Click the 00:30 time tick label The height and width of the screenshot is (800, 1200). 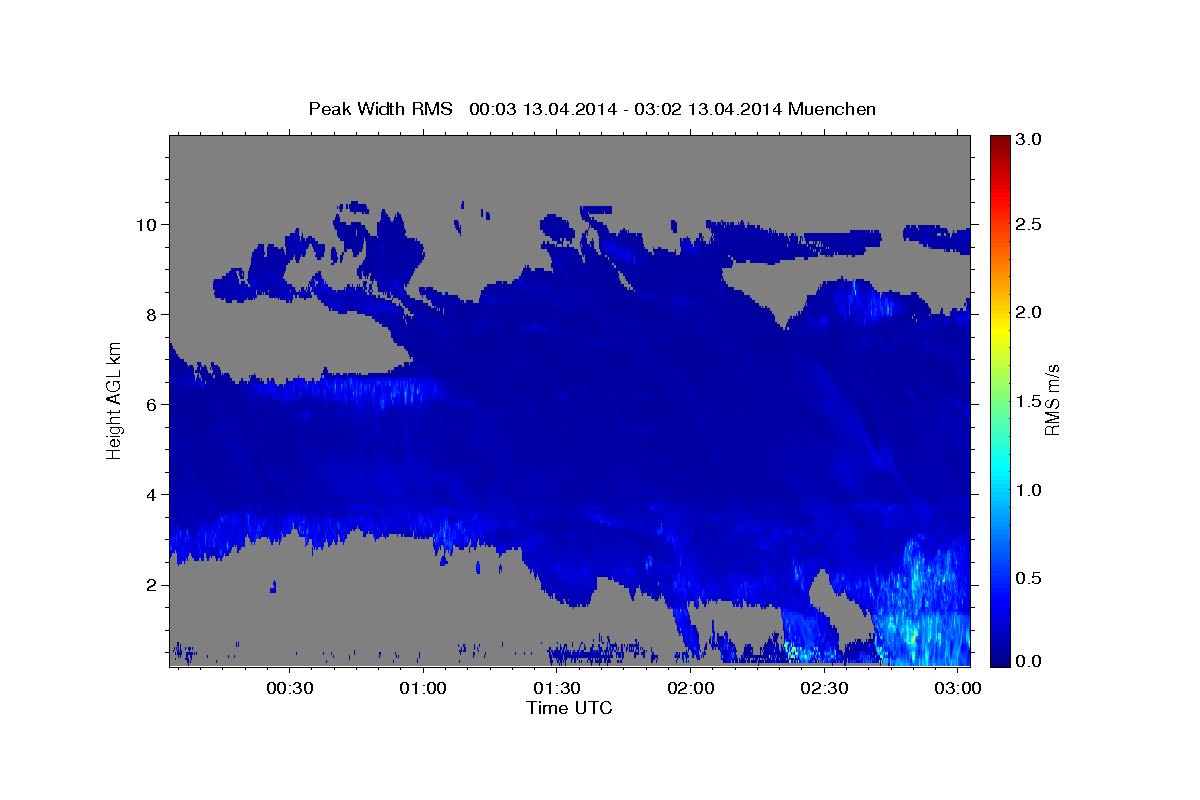pos(290,689)
